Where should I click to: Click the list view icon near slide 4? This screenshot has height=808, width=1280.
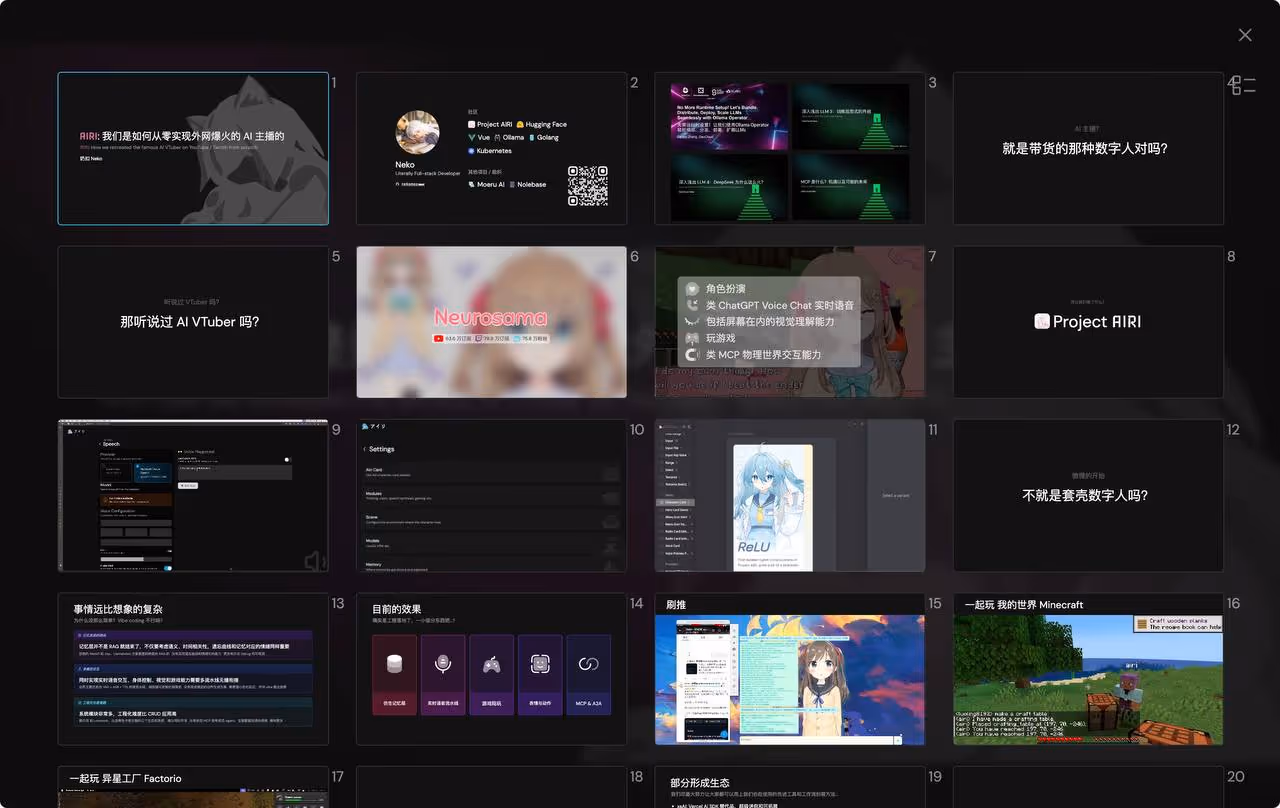pyautogui.click(x=1243, y=86)
